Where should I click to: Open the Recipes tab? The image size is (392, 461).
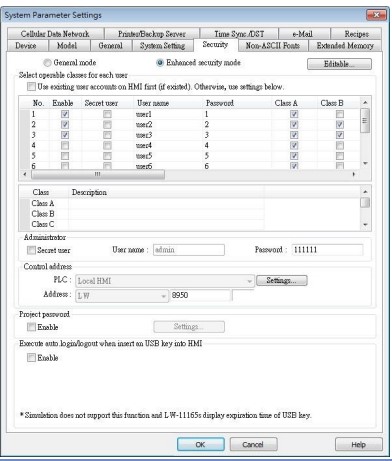click(356, 34)
